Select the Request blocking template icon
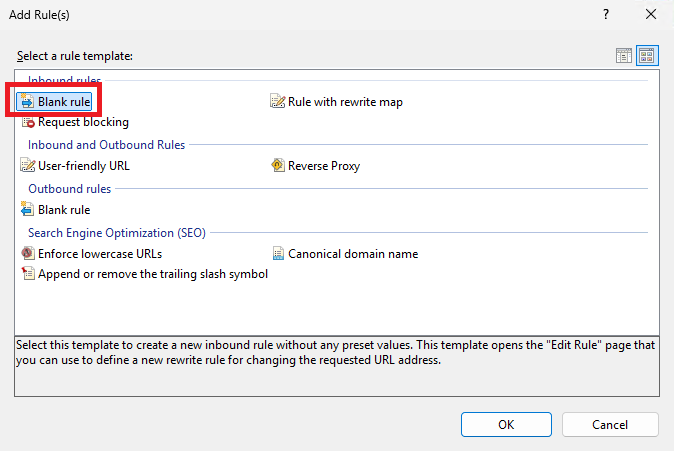The width and height of the screenshot is (674, 451). coord(28,122)
